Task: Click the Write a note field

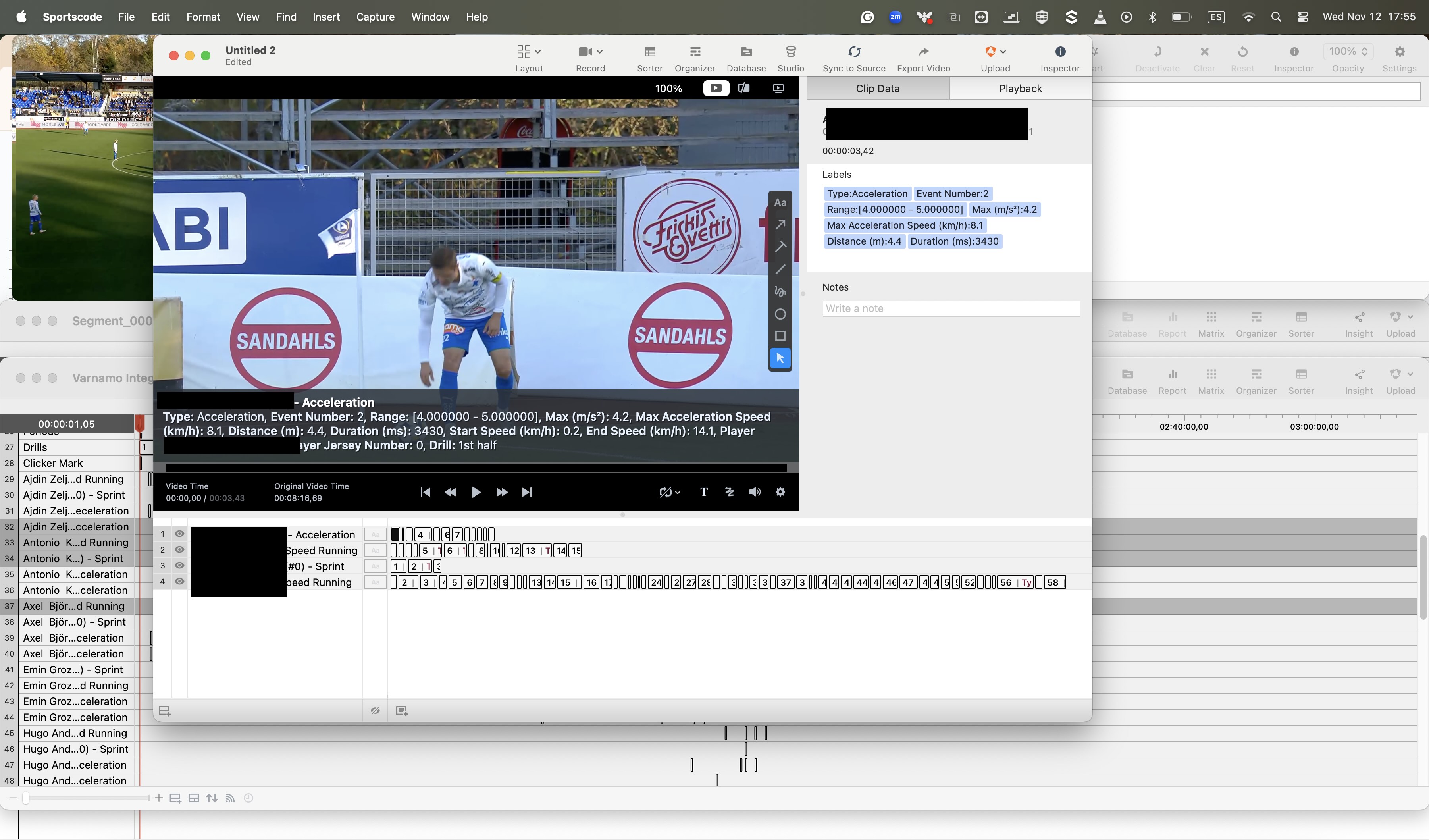Action: 951,308
